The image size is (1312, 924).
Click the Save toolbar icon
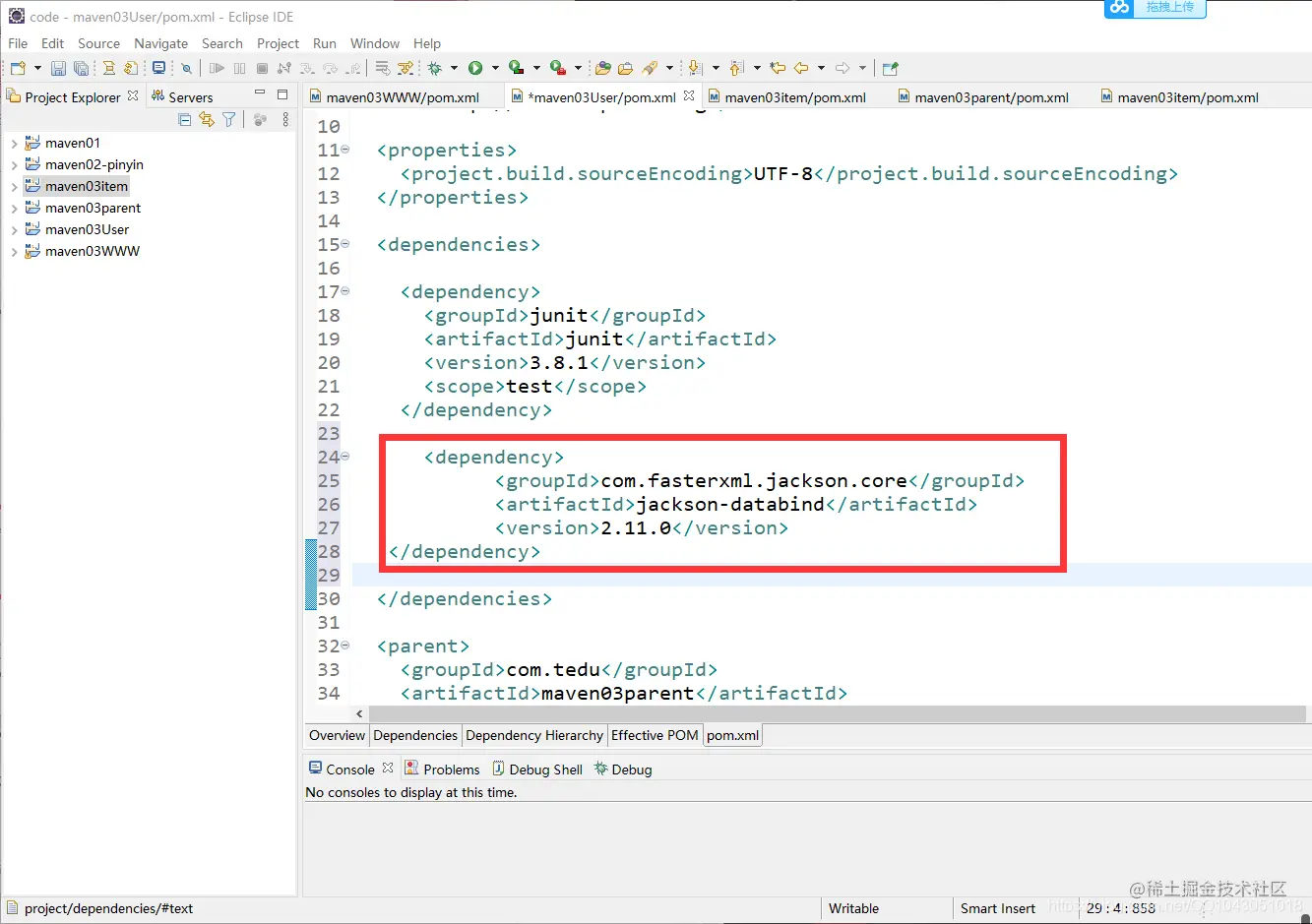click(58, 68)
